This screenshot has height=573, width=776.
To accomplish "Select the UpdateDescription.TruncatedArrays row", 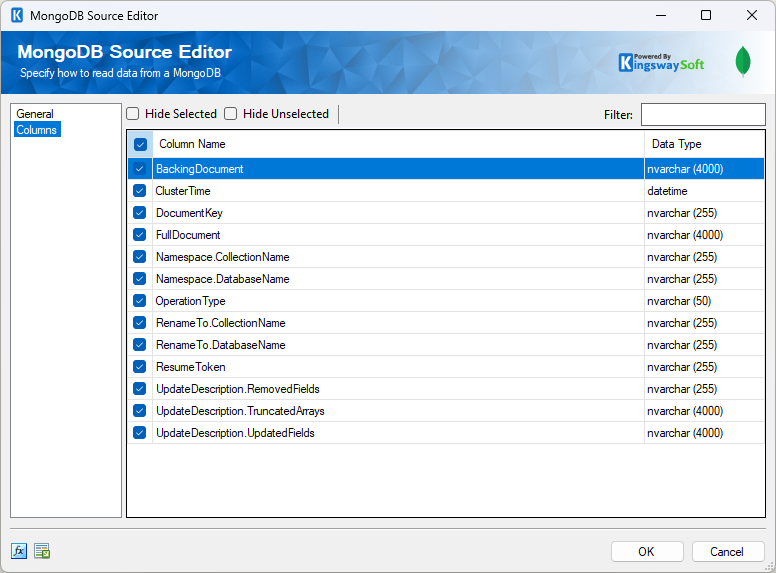I will point(445,411).
